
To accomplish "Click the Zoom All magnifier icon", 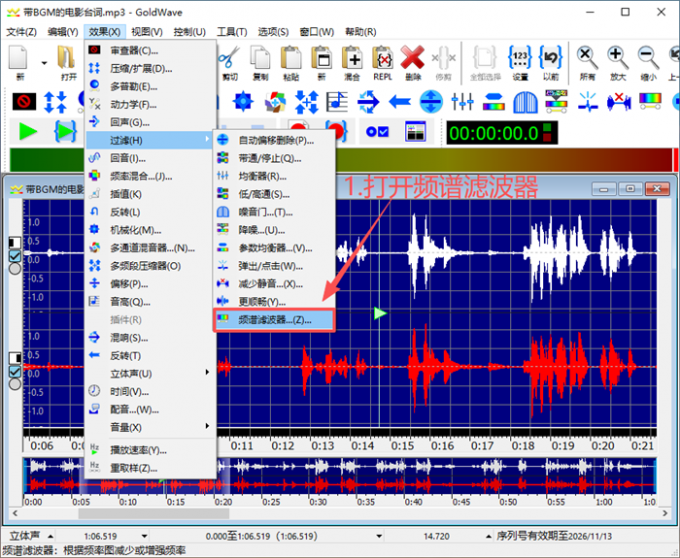I will pyautogui.click(x=587, y=58).
